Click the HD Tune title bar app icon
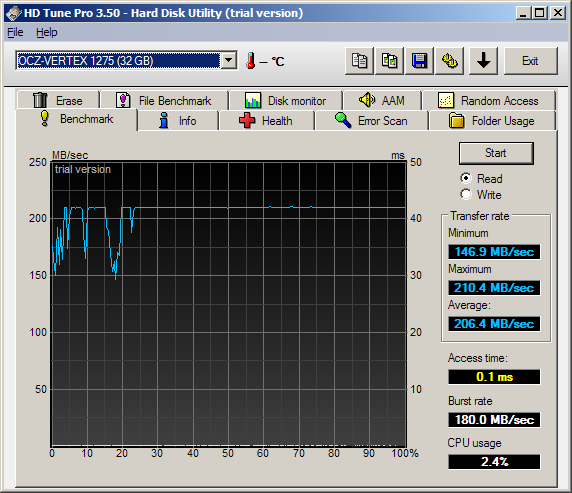This screenshot has width=572, height=493. (13, 13)
